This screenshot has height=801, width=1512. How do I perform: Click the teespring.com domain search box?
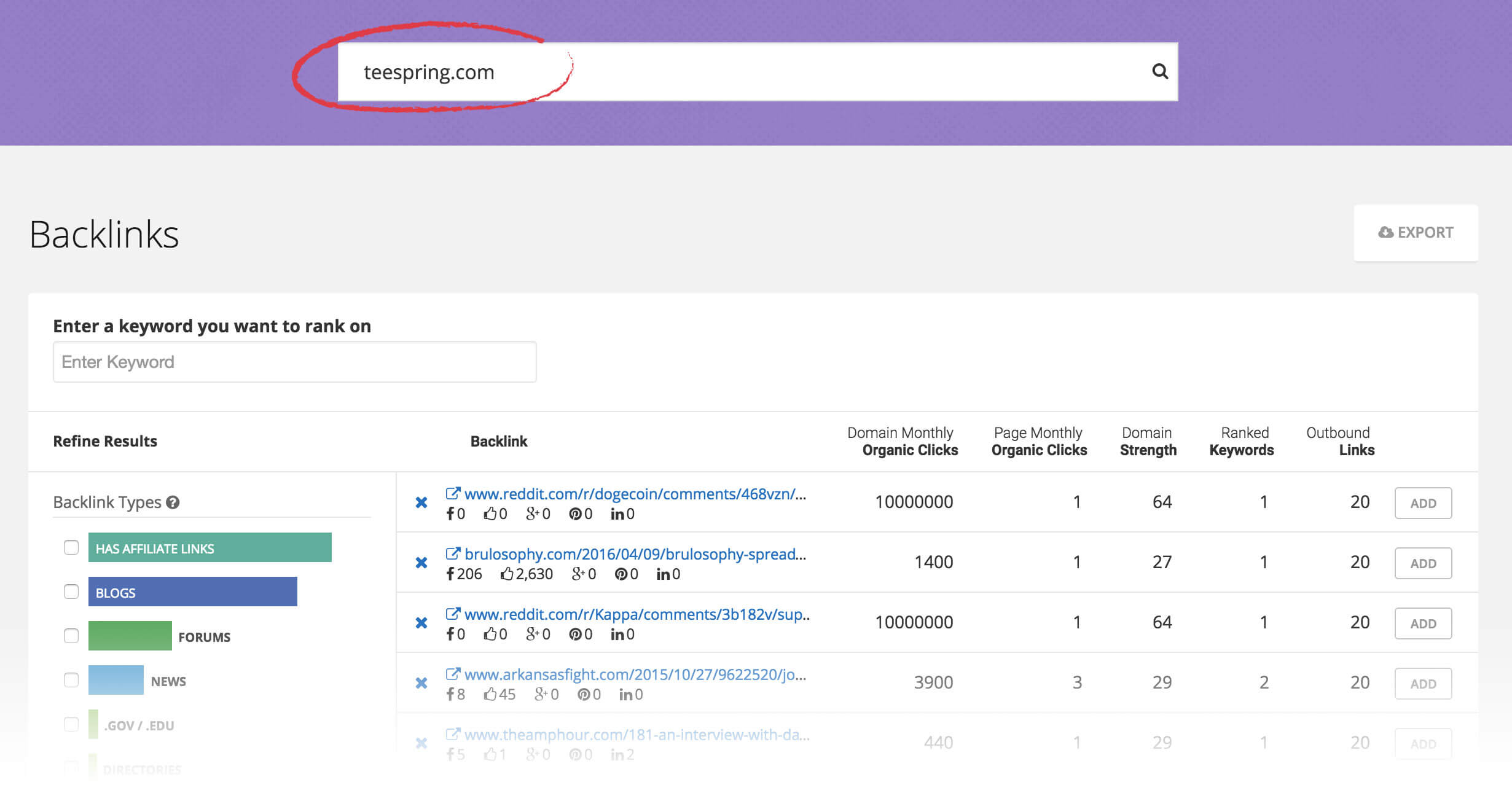tap(737, 72)
